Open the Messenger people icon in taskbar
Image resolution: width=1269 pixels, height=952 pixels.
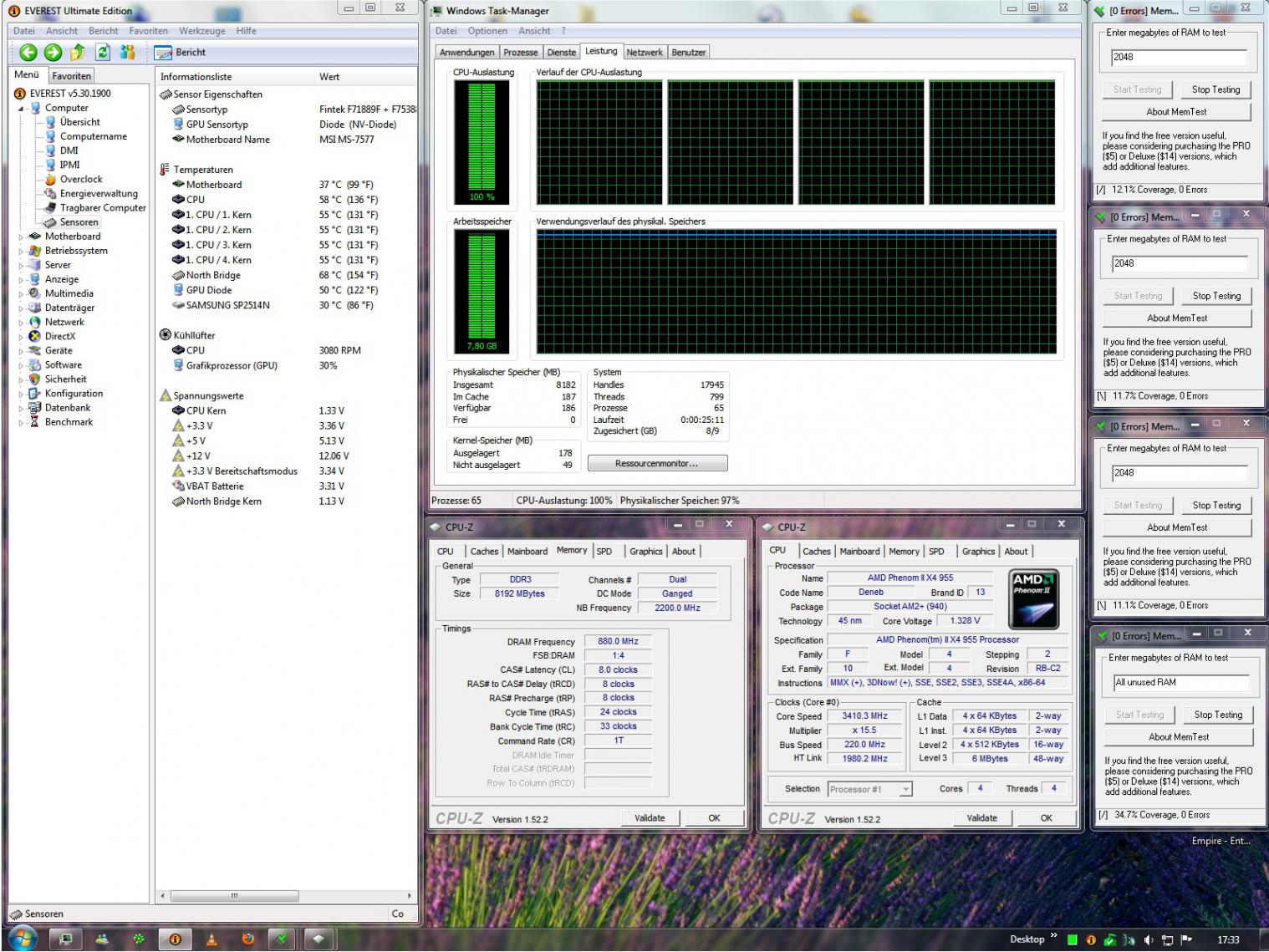point(102,939)
